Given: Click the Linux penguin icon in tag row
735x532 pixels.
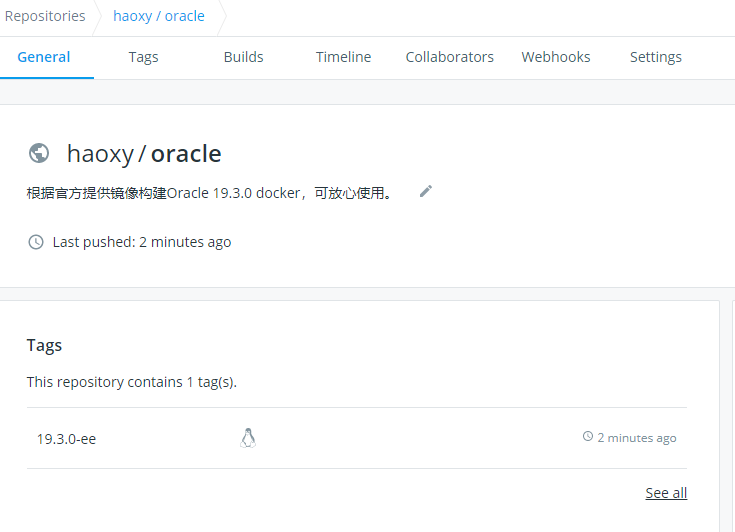Looking at the screenshot, I should pos(248,438).
